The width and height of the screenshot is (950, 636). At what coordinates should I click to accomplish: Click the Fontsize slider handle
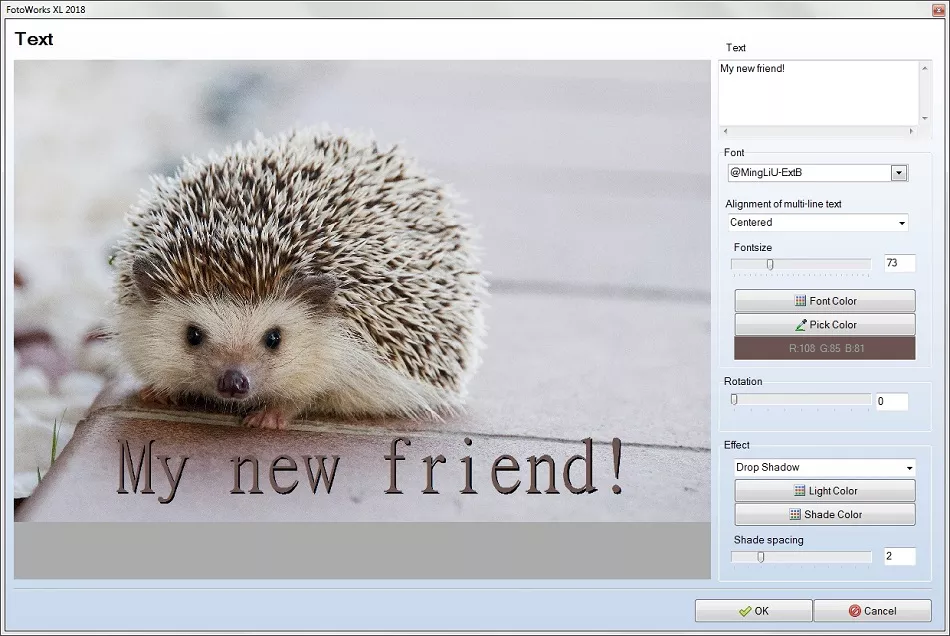click(770, 264)
